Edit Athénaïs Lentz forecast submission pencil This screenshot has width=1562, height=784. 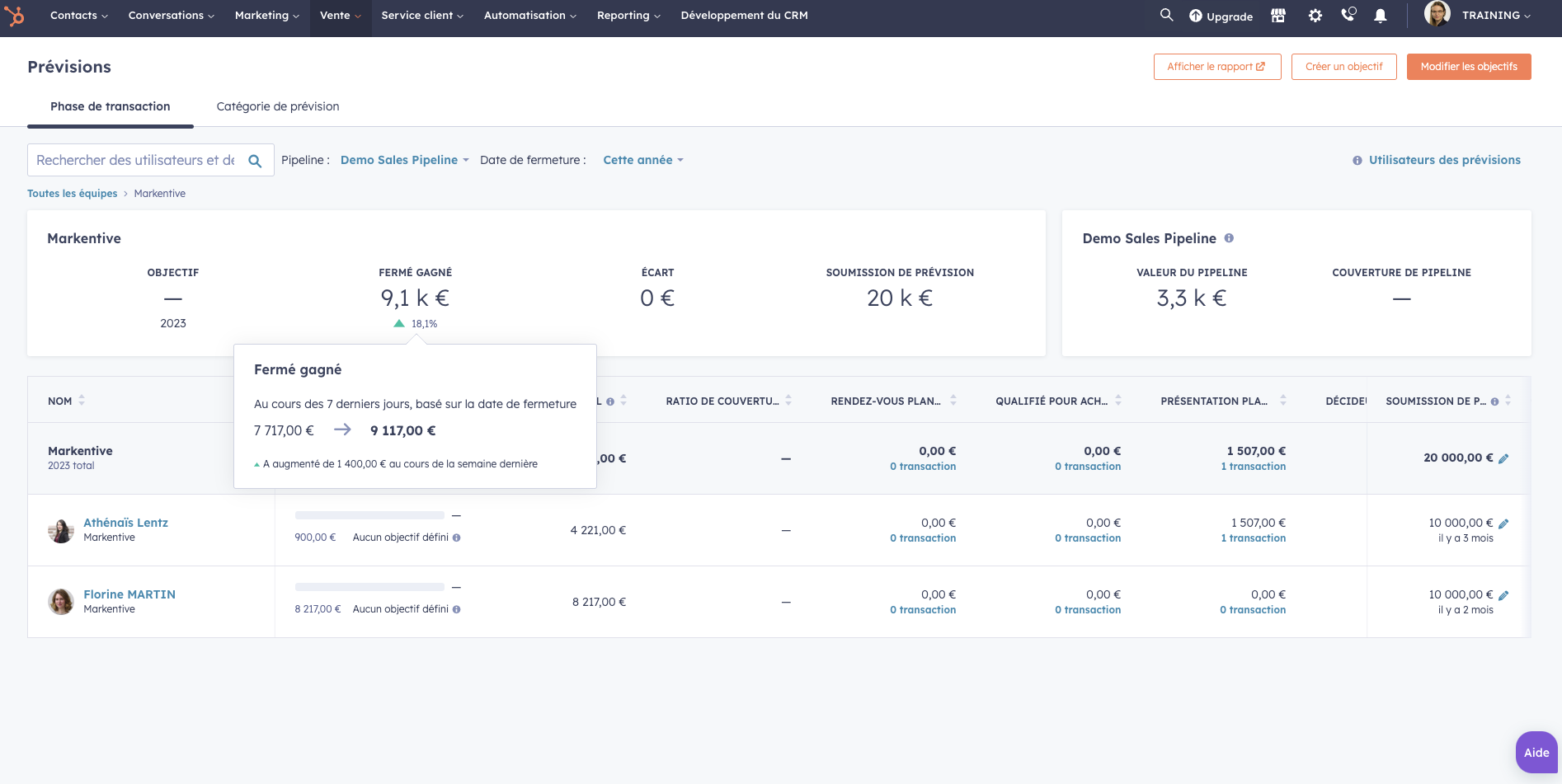tap(1503, 523)
